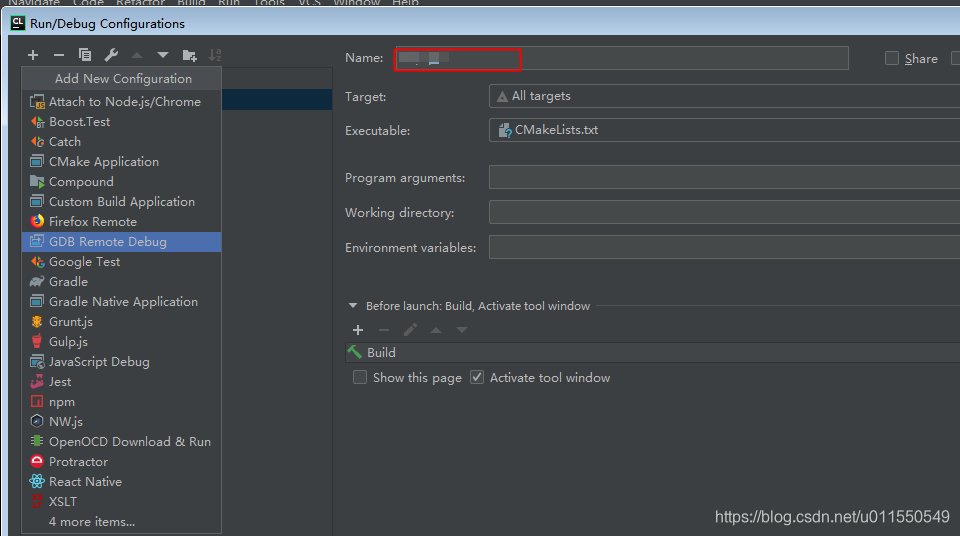Pick Firefox Remote configuration

[x=121, y=222]
